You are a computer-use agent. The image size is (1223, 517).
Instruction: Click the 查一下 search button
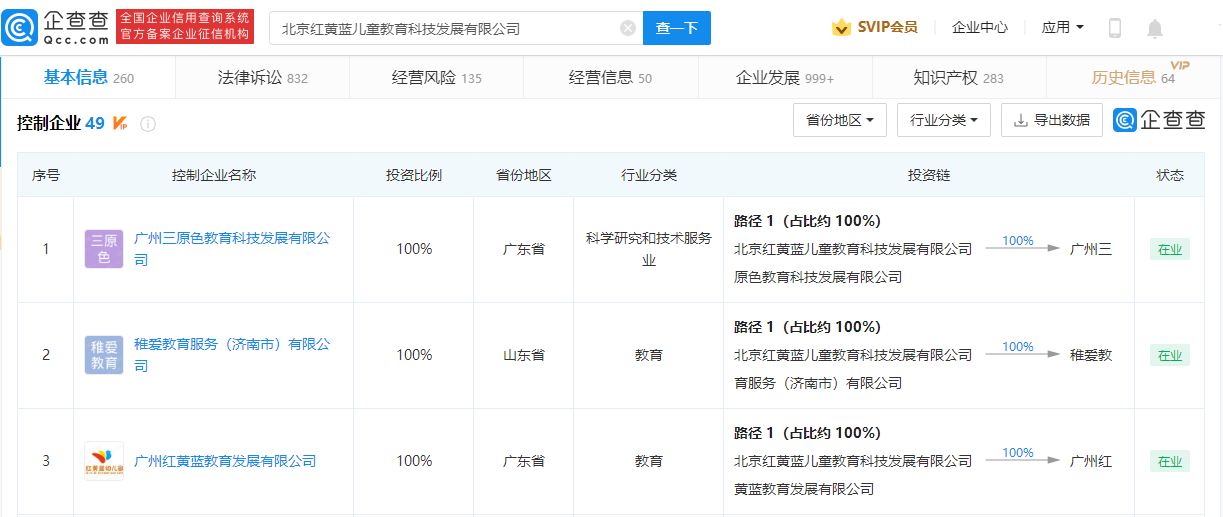(677, 28)
